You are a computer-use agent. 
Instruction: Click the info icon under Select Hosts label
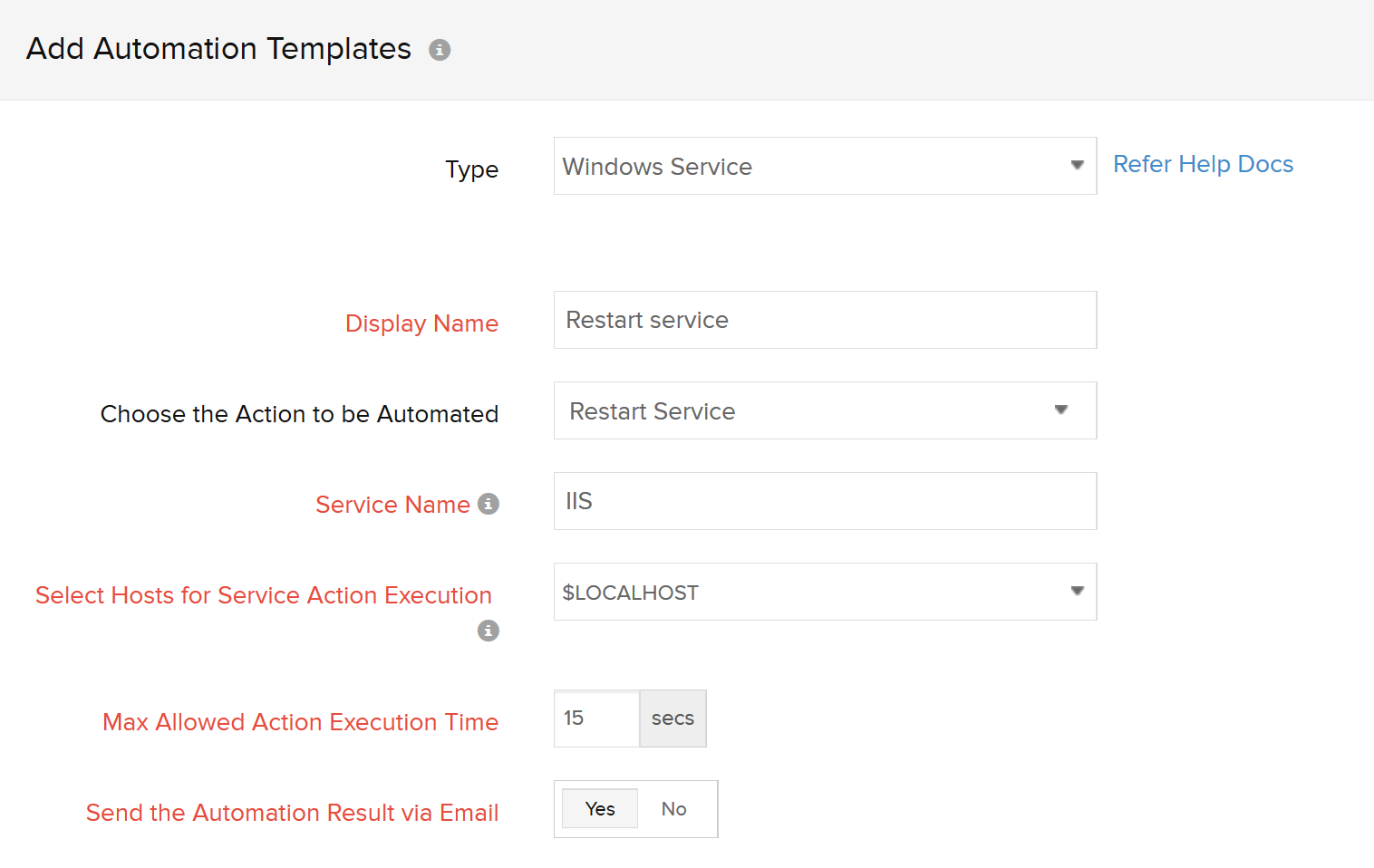(x=489, y=631)
